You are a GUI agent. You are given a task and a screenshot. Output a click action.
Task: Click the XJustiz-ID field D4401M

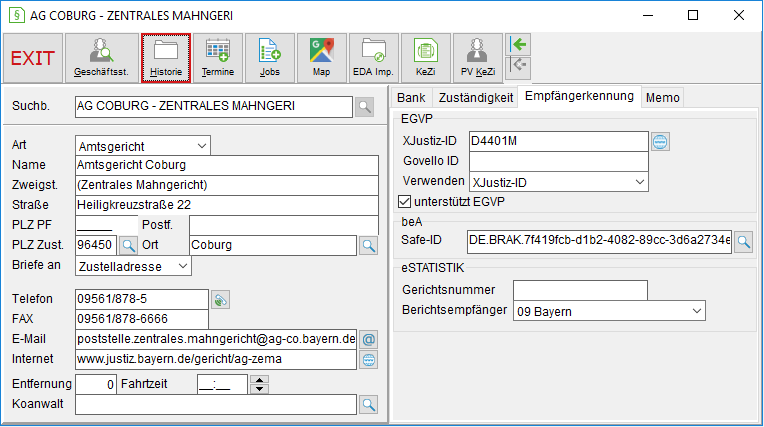(558, 141)
